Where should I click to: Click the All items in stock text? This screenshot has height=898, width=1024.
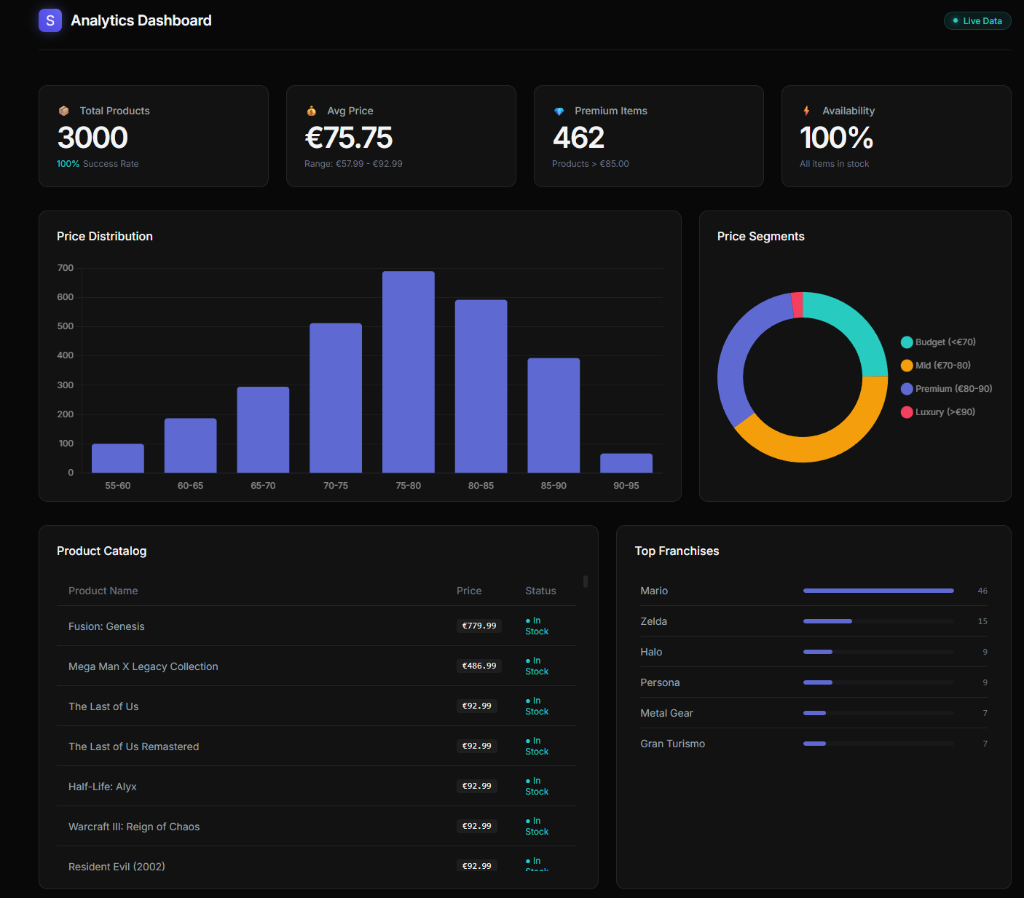pos(834,164)
